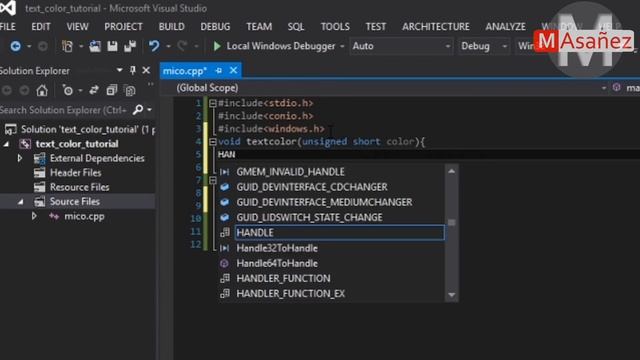Open the DEBUG menu

click(215, 27)
